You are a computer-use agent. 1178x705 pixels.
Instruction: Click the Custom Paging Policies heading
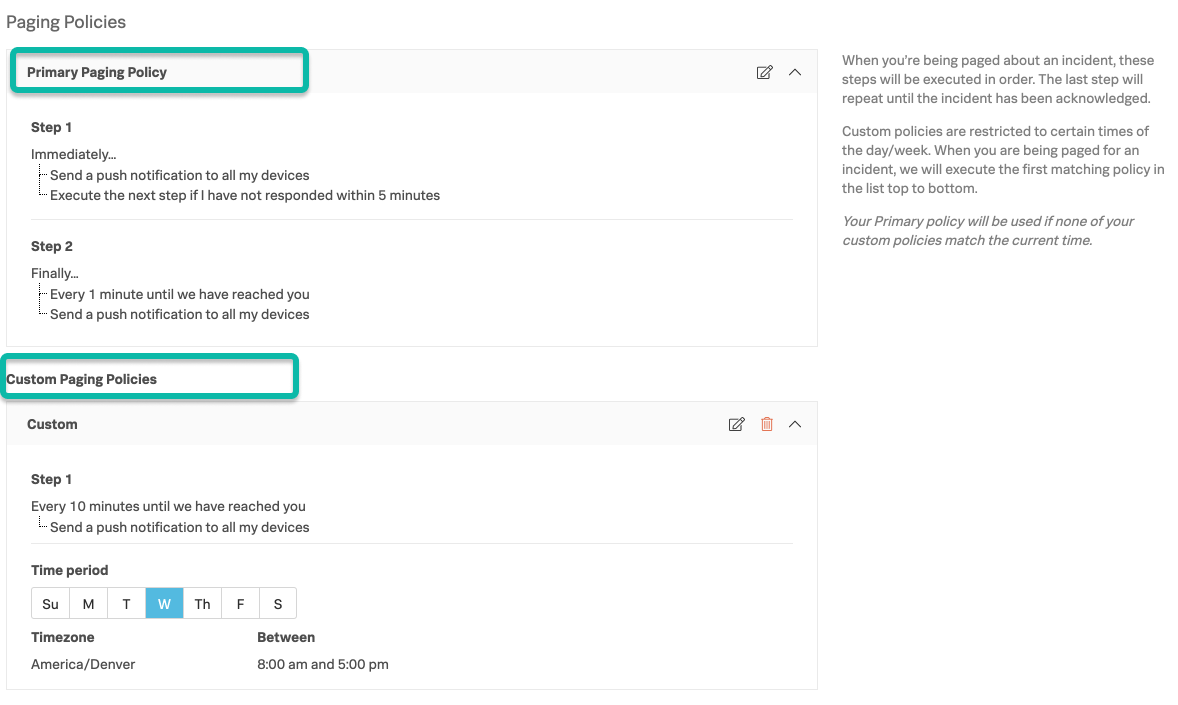pos(81,379)
